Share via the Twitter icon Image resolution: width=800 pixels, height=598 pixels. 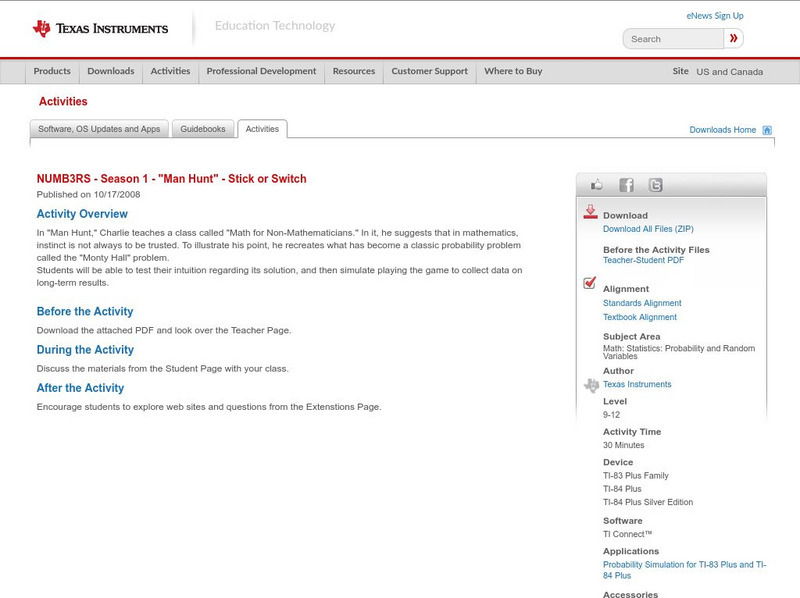(x=655, y=185)
